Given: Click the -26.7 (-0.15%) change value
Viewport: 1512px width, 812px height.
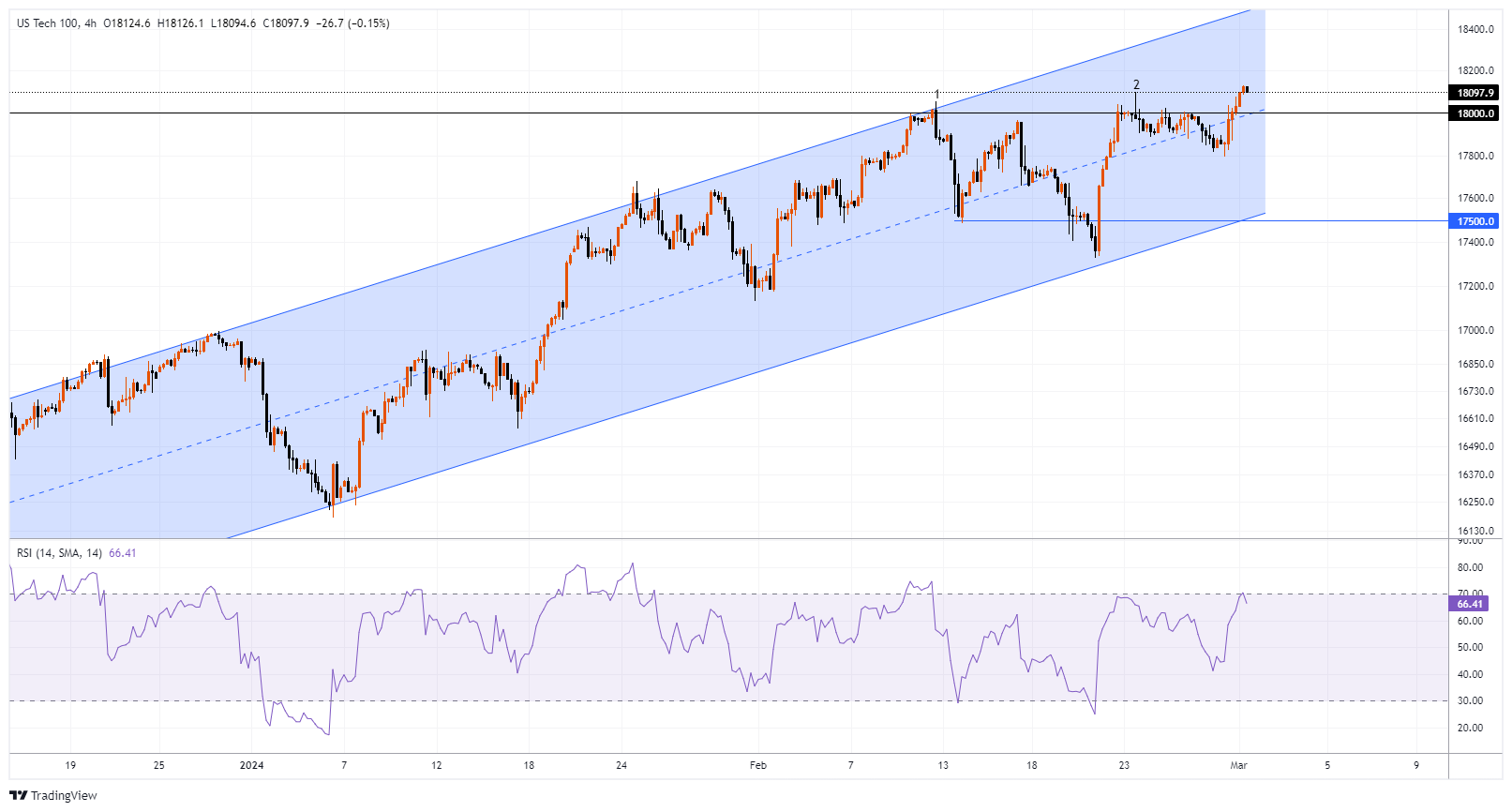Looking at the screenshot, I should pos(353,23).
